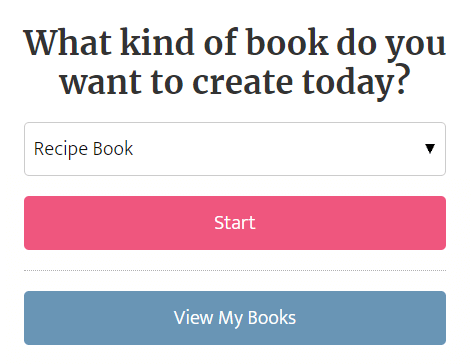
Task: Open View My Books
Action: (x=235, y=318)
